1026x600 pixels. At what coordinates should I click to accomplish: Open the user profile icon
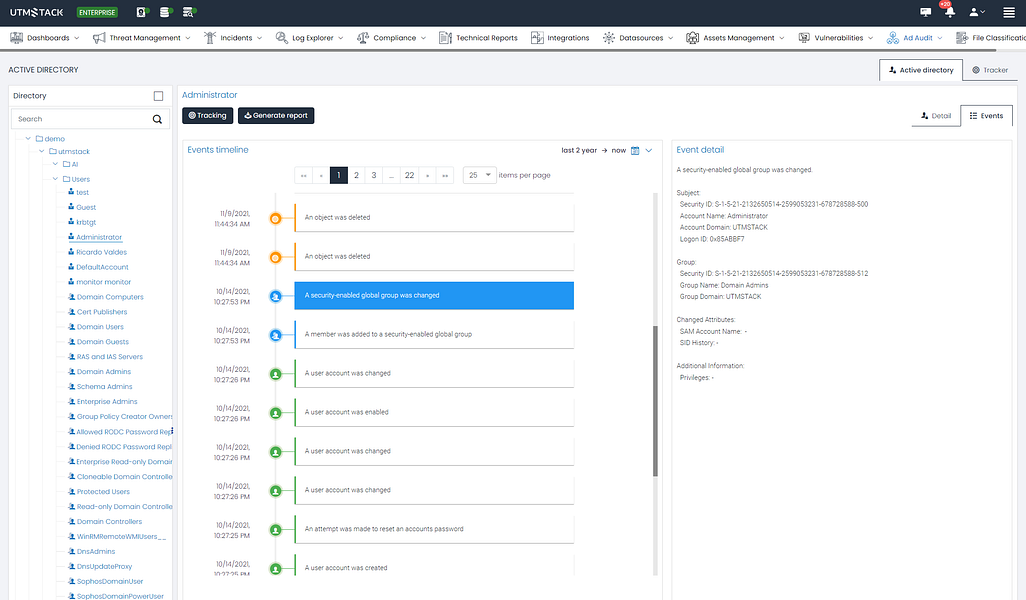click(x=975, y=12)
